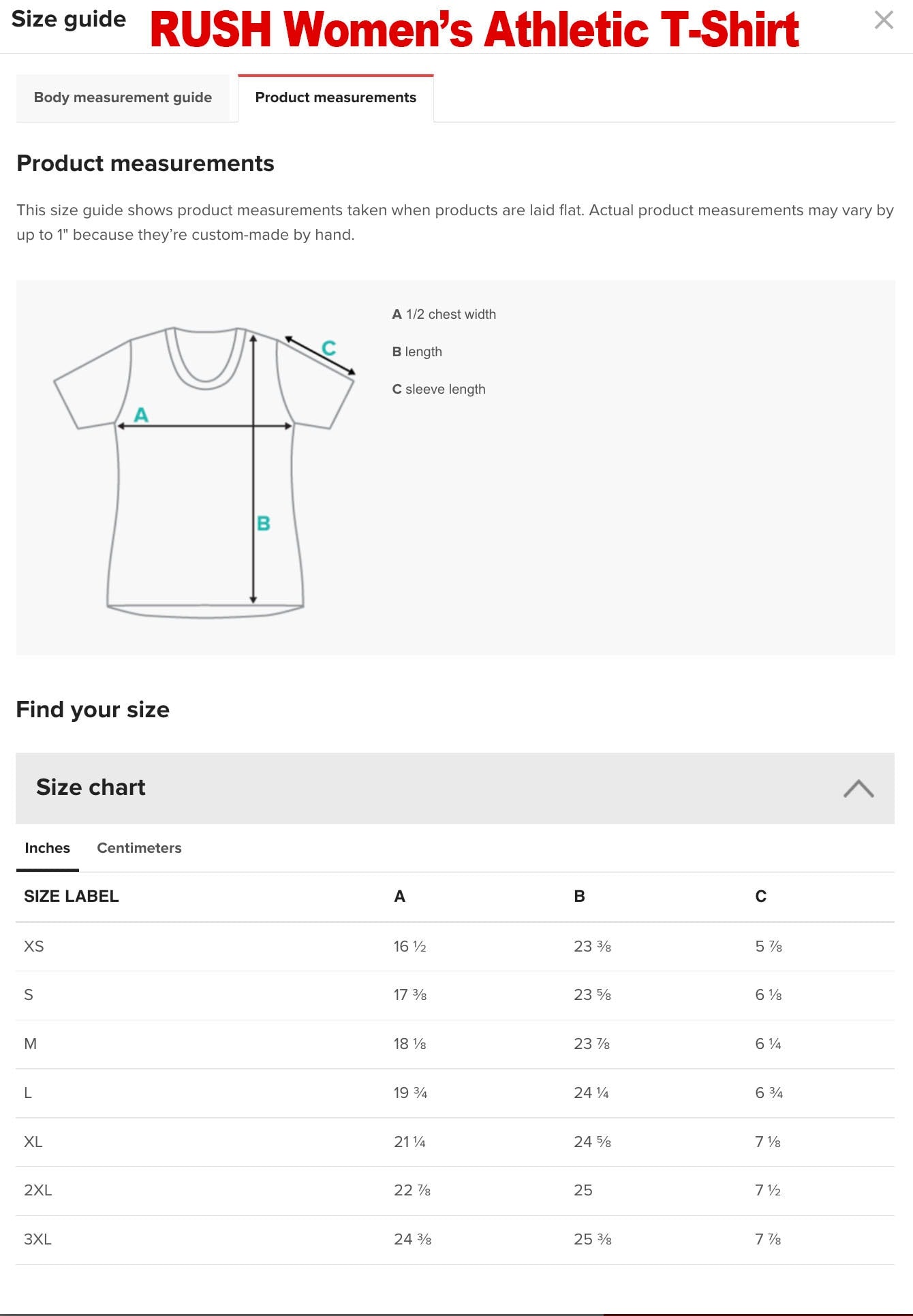Click the chest width arrow labeled A

click(x=141, y=414)
